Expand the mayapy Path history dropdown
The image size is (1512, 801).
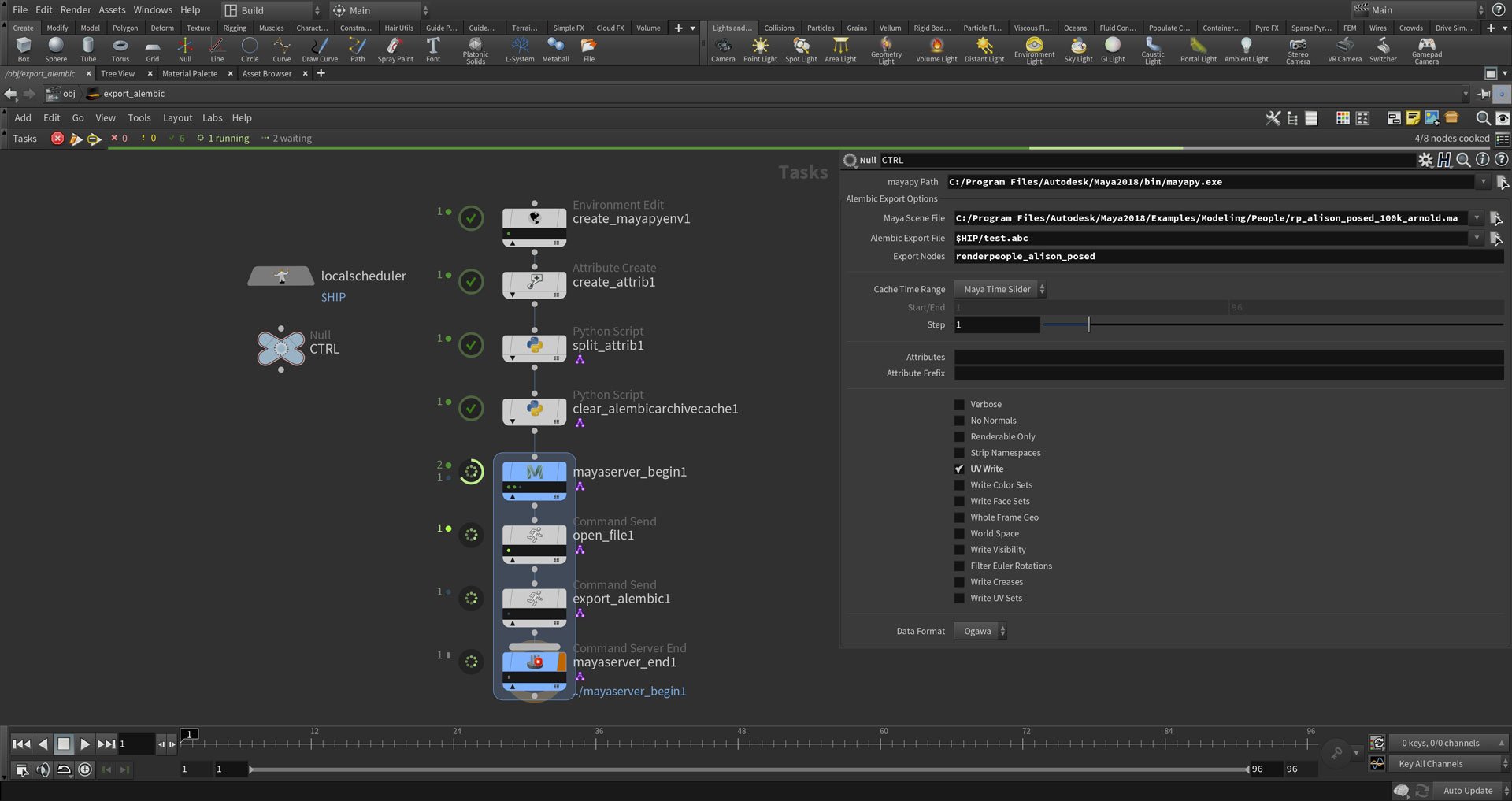(1483, 182)
